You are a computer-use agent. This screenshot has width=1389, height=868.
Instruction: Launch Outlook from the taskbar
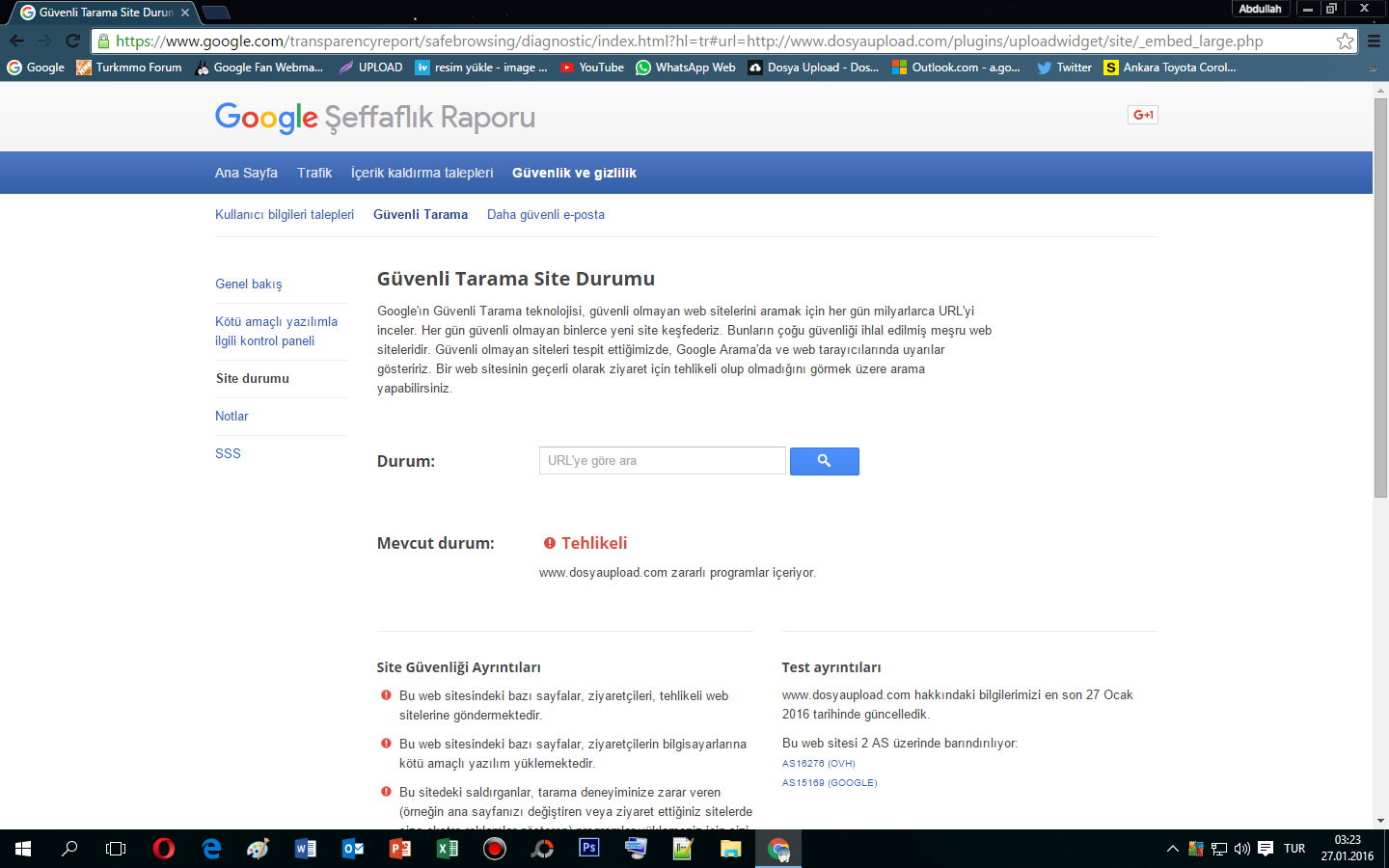point(353,849)
